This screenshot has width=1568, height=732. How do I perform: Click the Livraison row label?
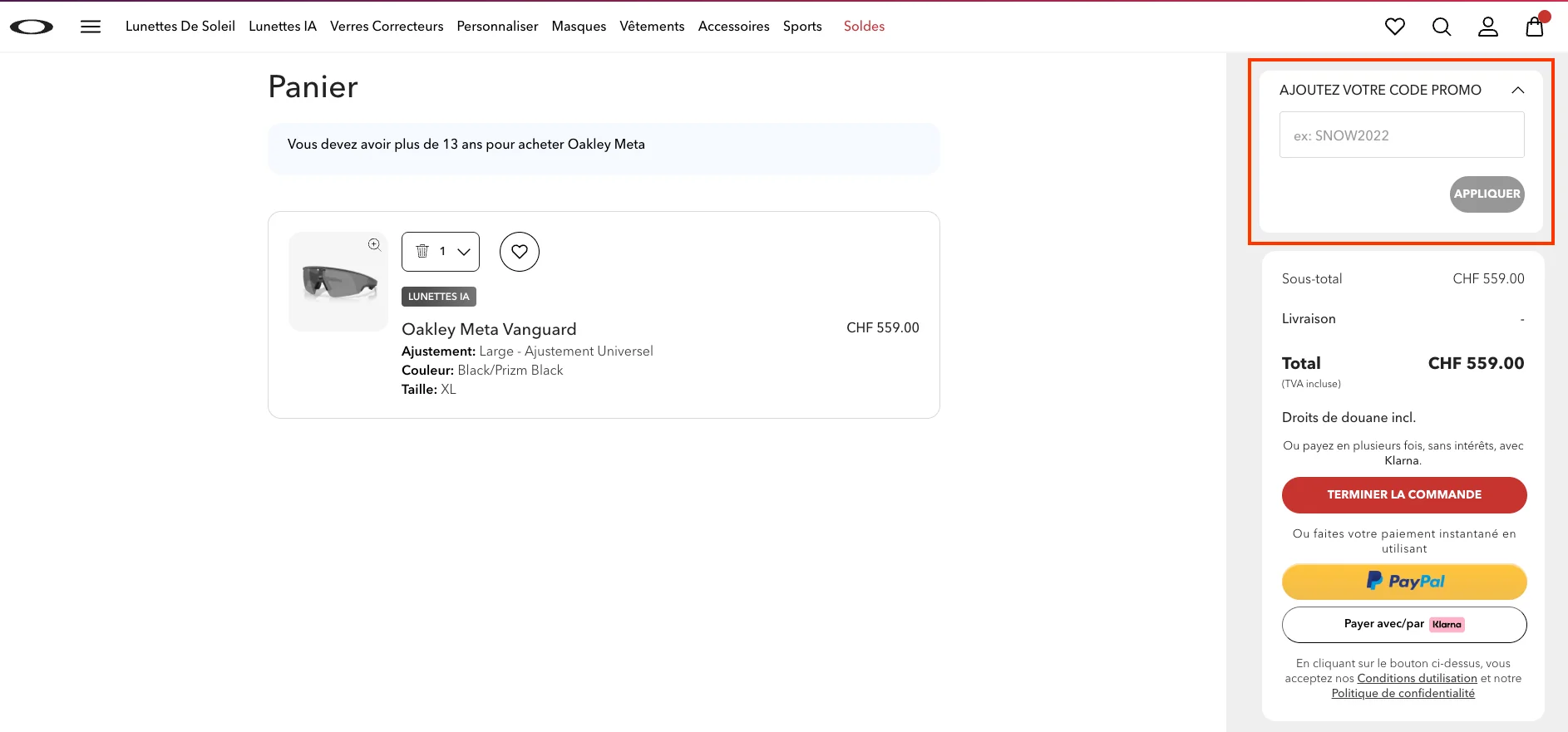click(x=1309, y=319)
